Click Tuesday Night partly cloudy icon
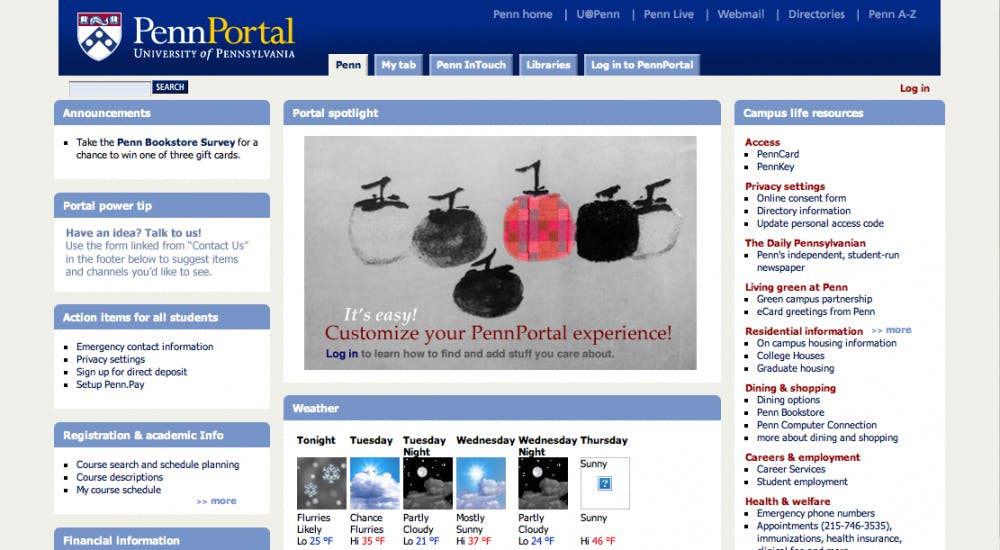 (427, 484)
